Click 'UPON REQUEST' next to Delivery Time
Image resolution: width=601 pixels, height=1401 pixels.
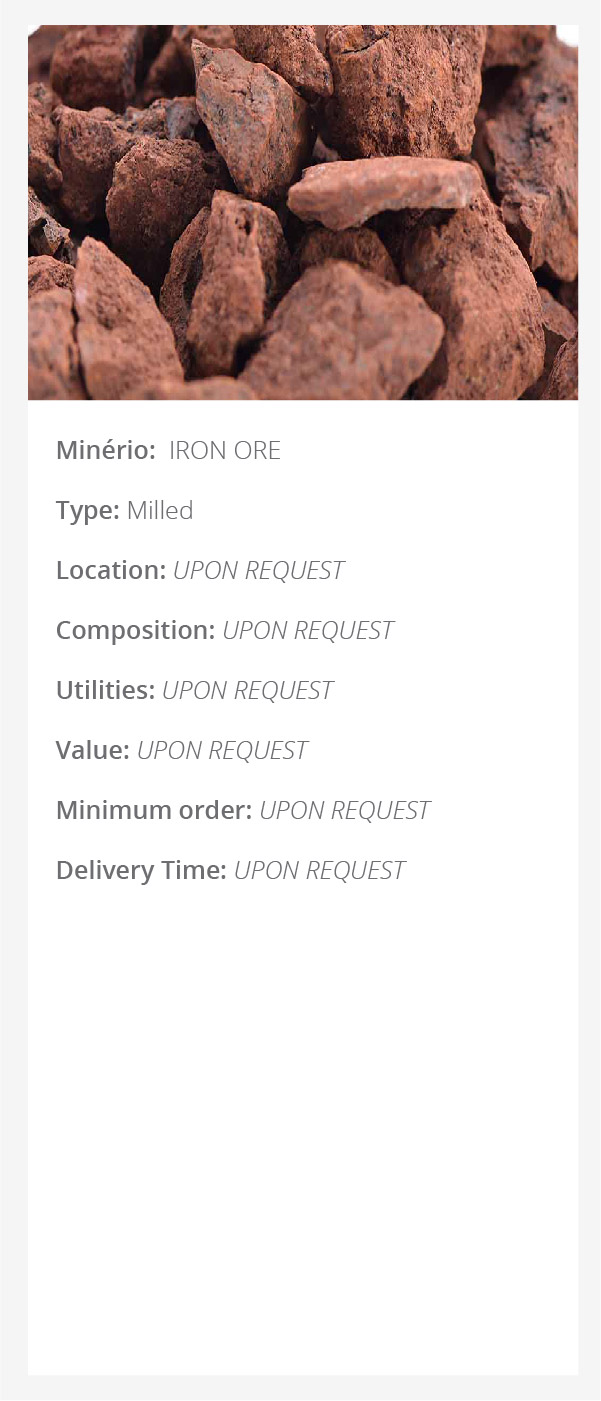click(320, 870)
